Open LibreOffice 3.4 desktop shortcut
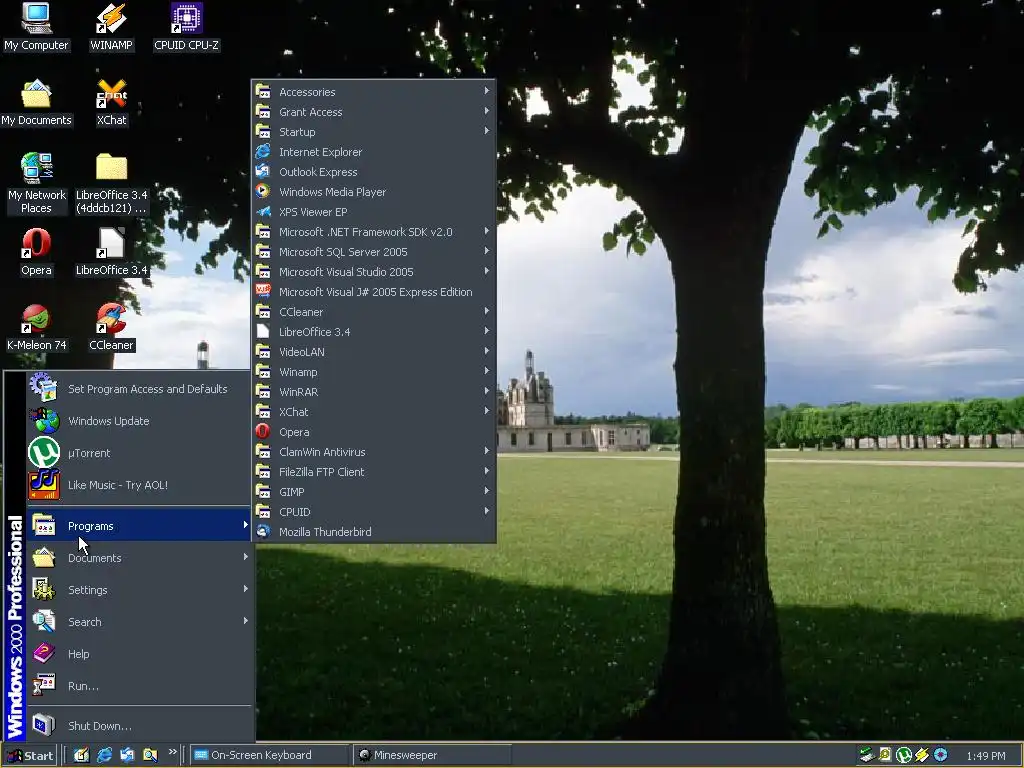Image resolution: width=1024 pixels, height=768 pixels. (x=112, y=252)
